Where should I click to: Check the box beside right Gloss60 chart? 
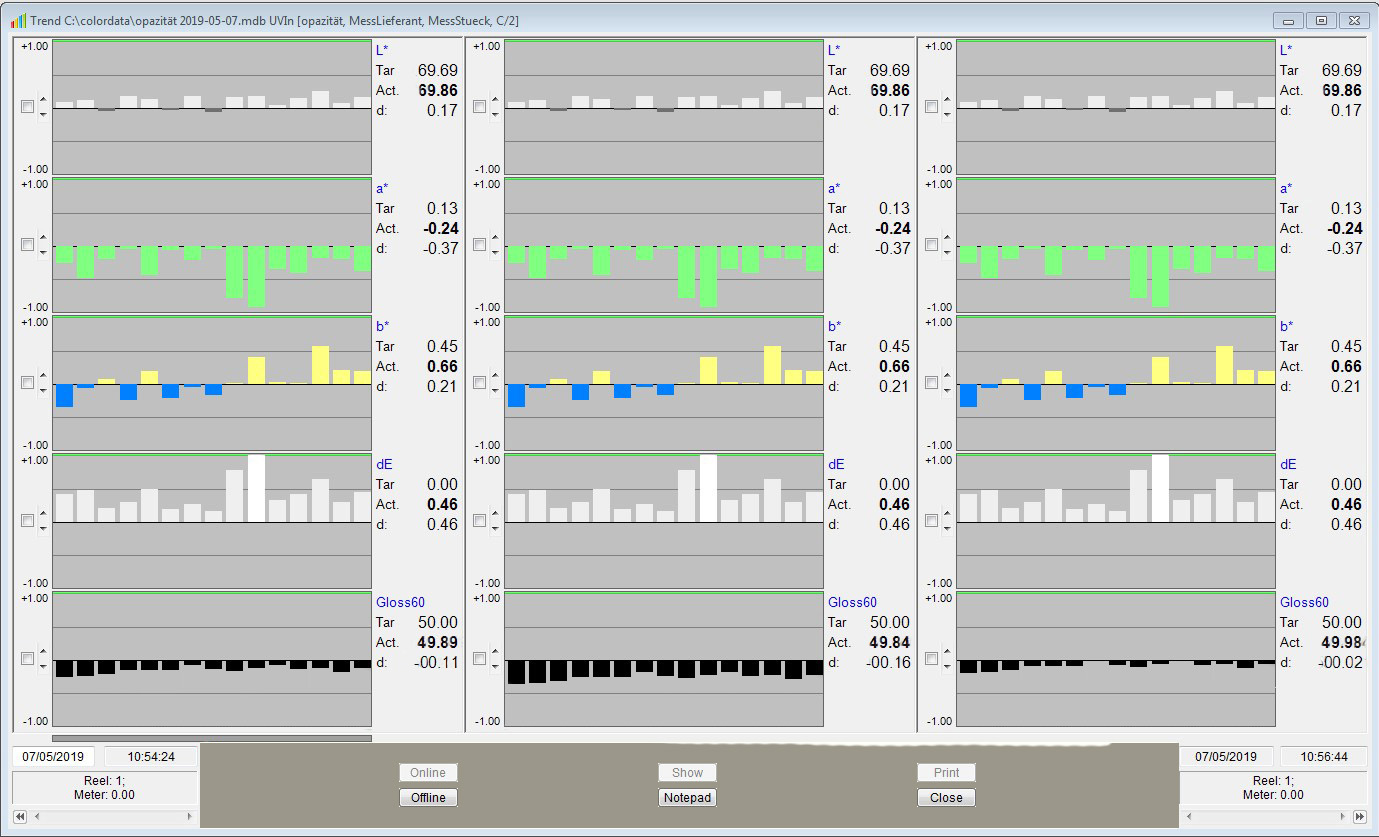point(932,658)
